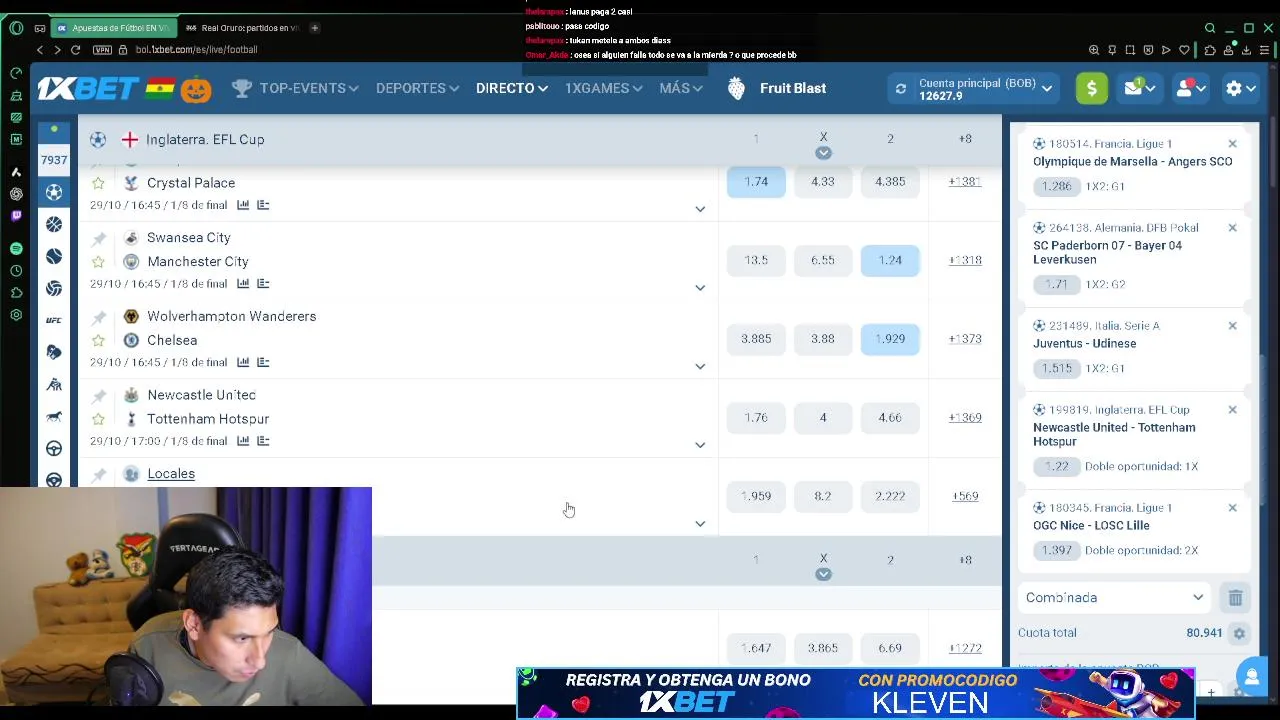Click the 1XBET logo
Screen dimensions: 1280x720
point(88,88)
